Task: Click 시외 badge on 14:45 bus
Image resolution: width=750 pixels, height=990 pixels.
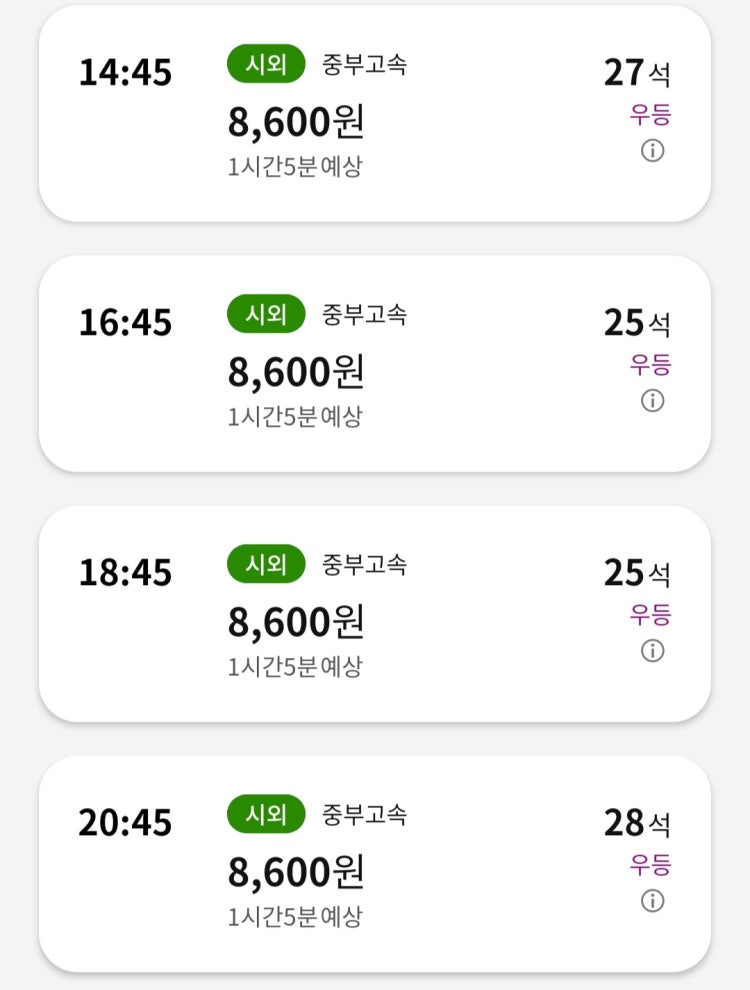Action: pos(265,65)
